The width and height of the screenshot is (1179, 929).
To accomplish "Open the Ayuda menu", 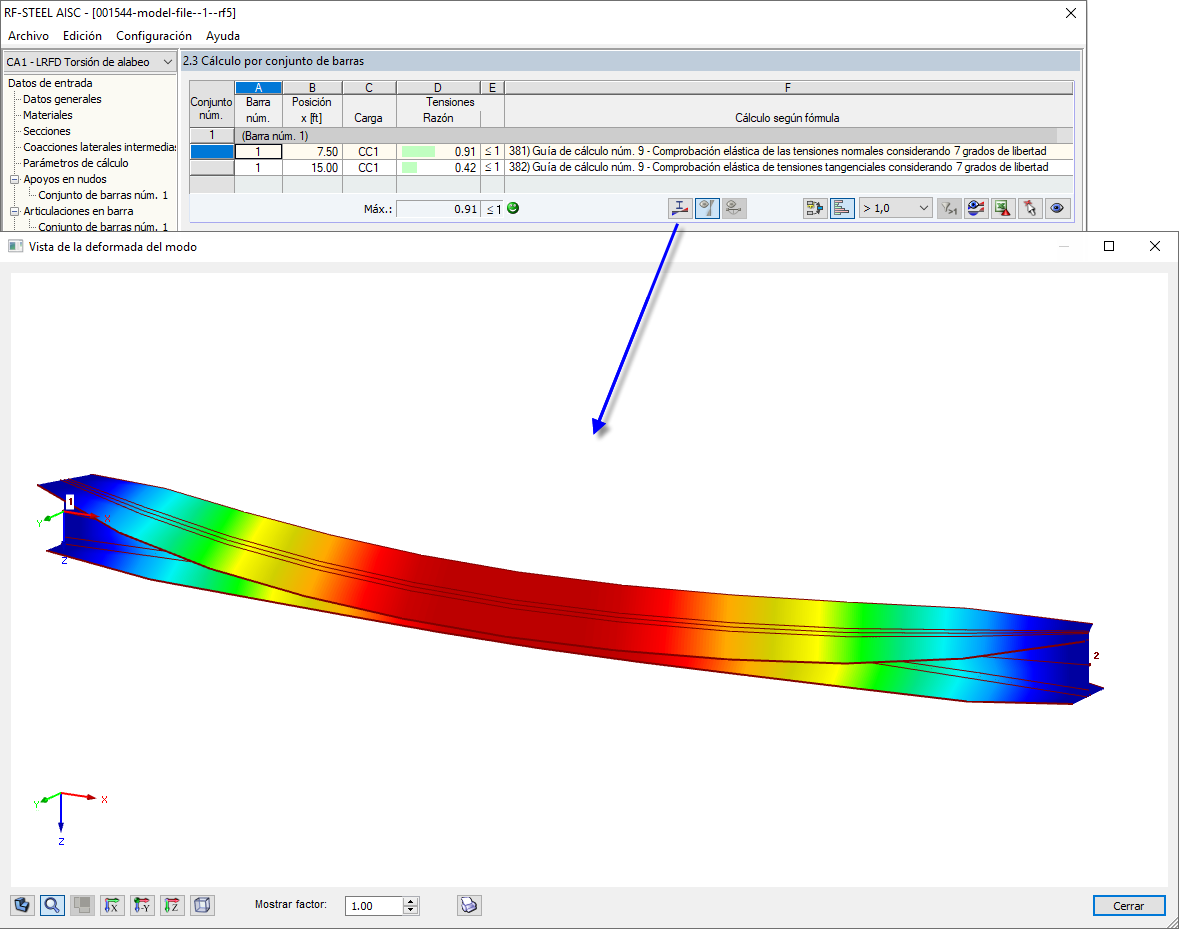I will (223, 35).
